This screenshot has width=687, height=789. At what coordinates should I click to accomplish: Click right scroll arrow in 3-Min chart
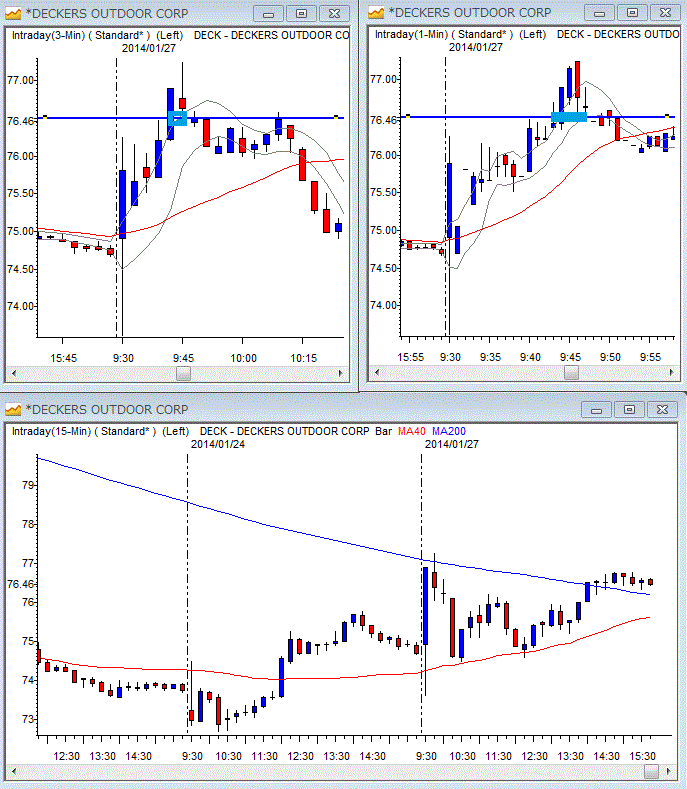point(341,373)
